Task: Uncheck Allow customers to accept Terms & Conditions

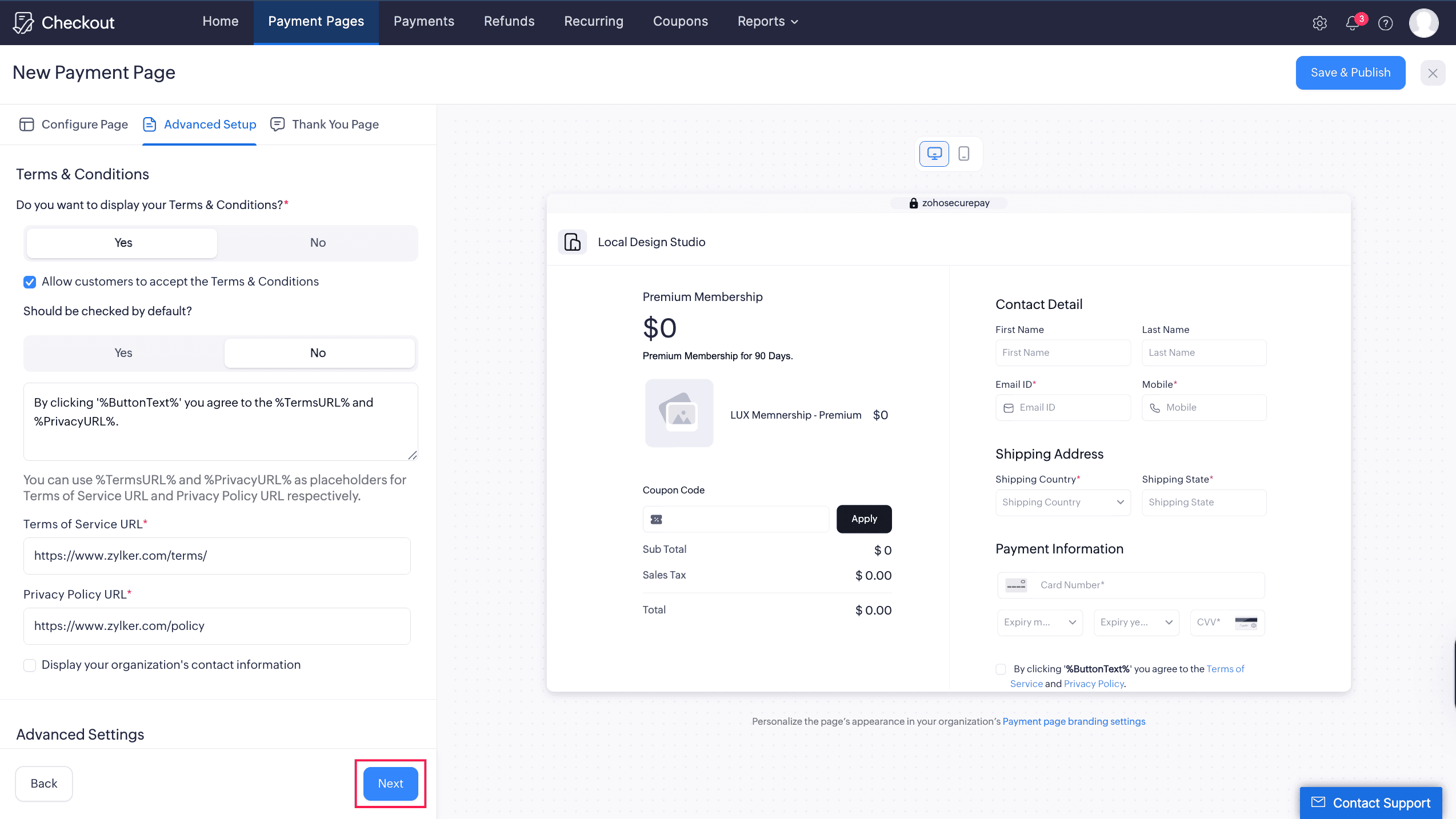Action: pos(29,282)
